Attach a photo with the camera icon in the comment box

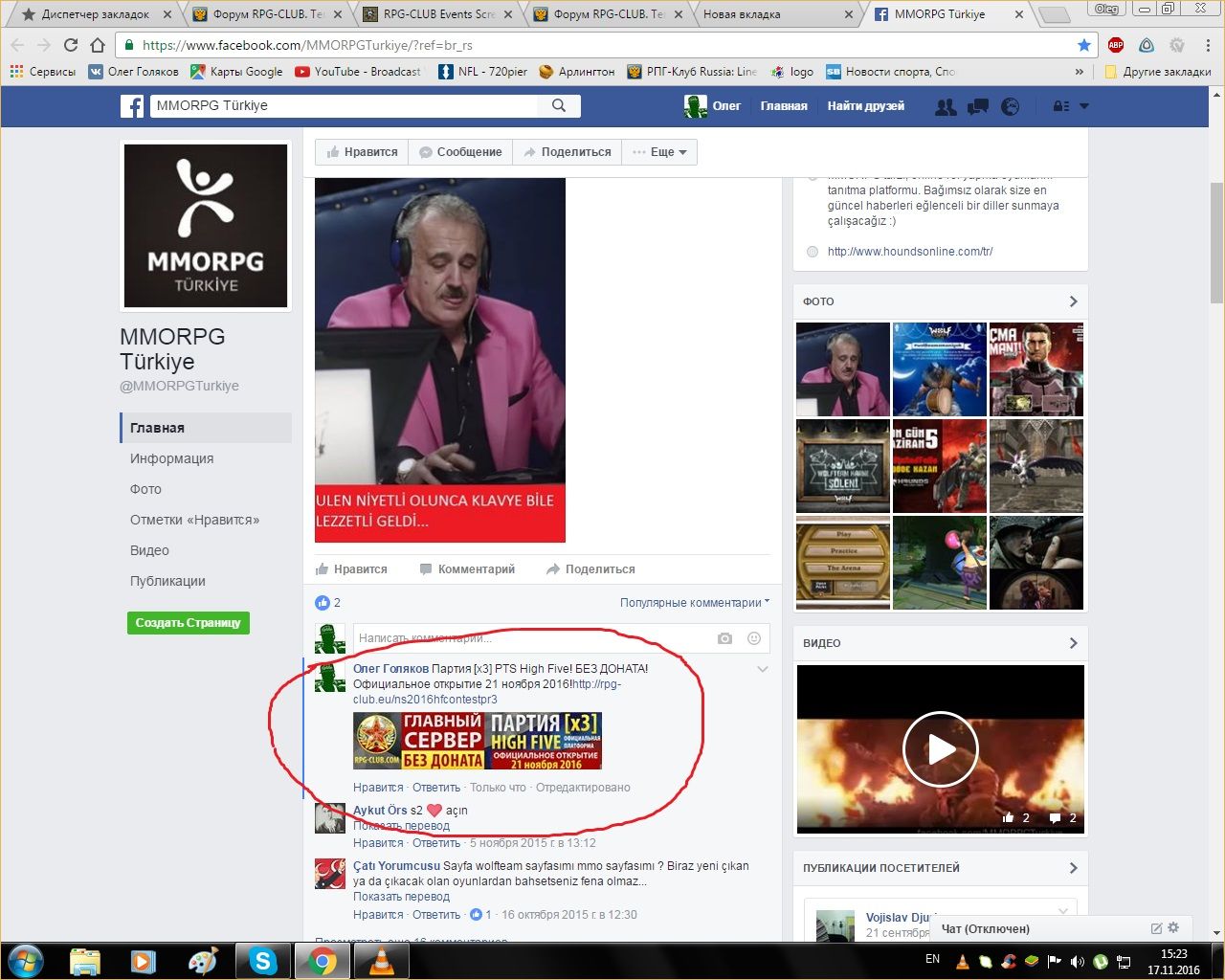724,638
